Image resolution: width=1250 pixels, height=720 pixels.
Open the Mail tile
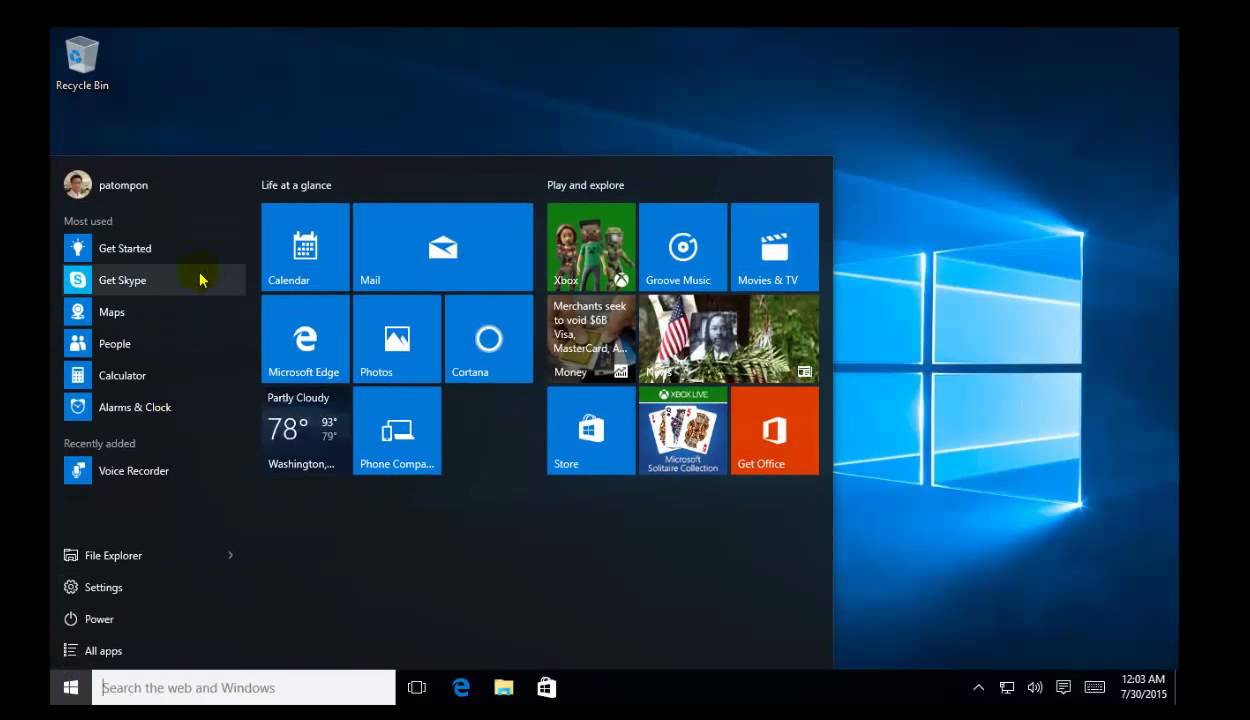tap(443, 247)
